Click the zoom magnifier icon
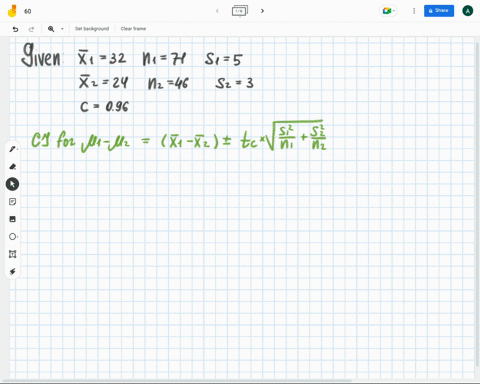This screenshot has height=384, width=480. point(51,29)
